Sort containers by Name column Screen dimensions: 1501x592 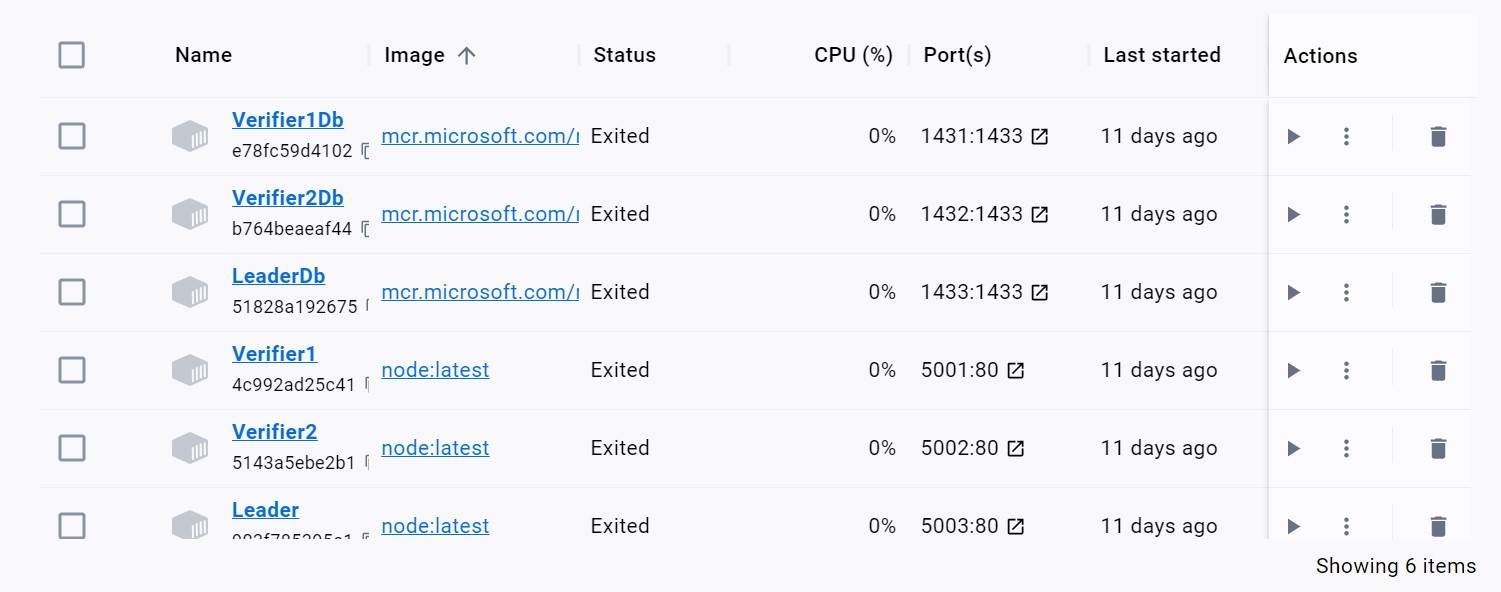tap(203, 55)
